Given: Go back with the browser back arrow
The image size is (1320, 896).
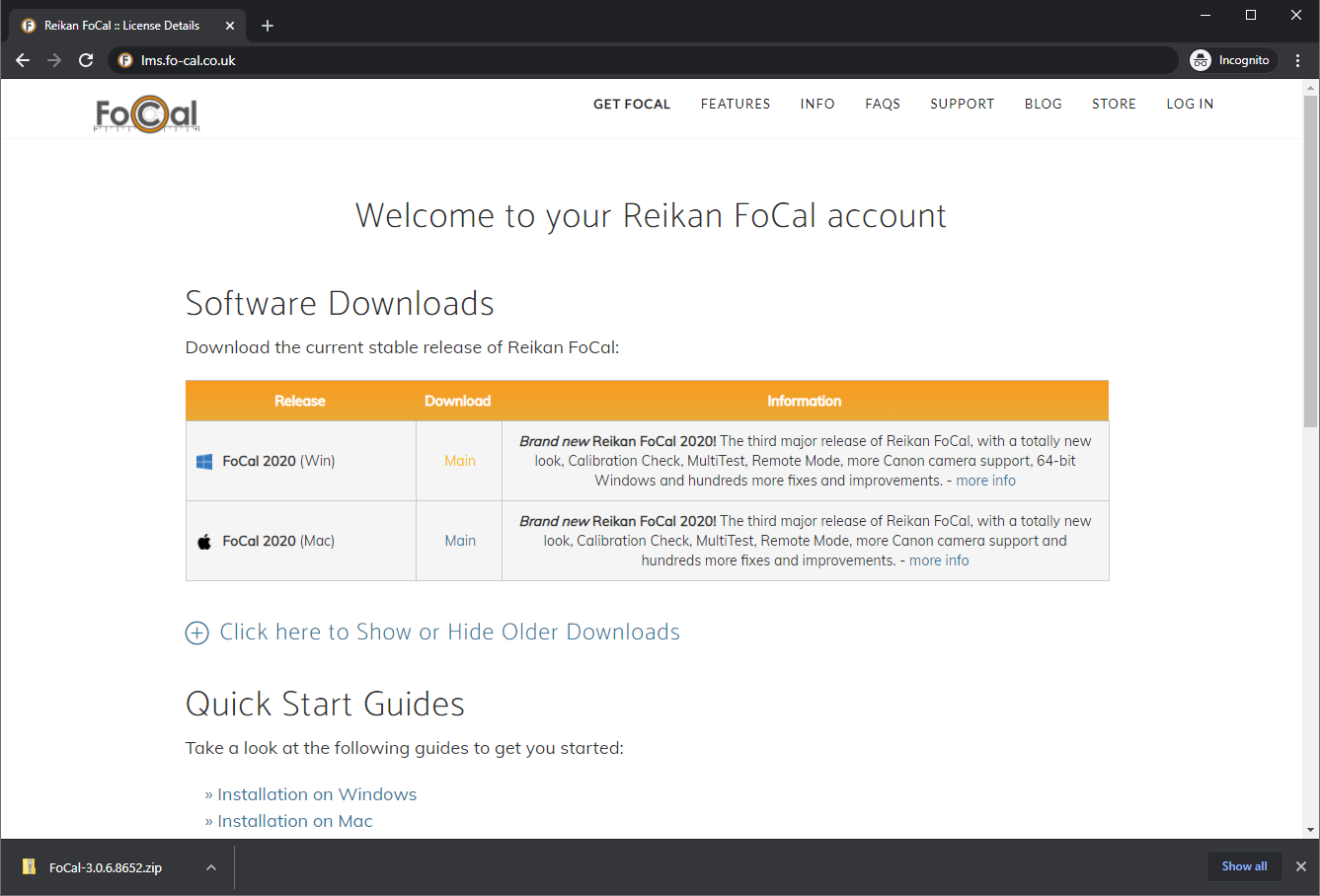Looking at the screenshot, I should point(23,60).
